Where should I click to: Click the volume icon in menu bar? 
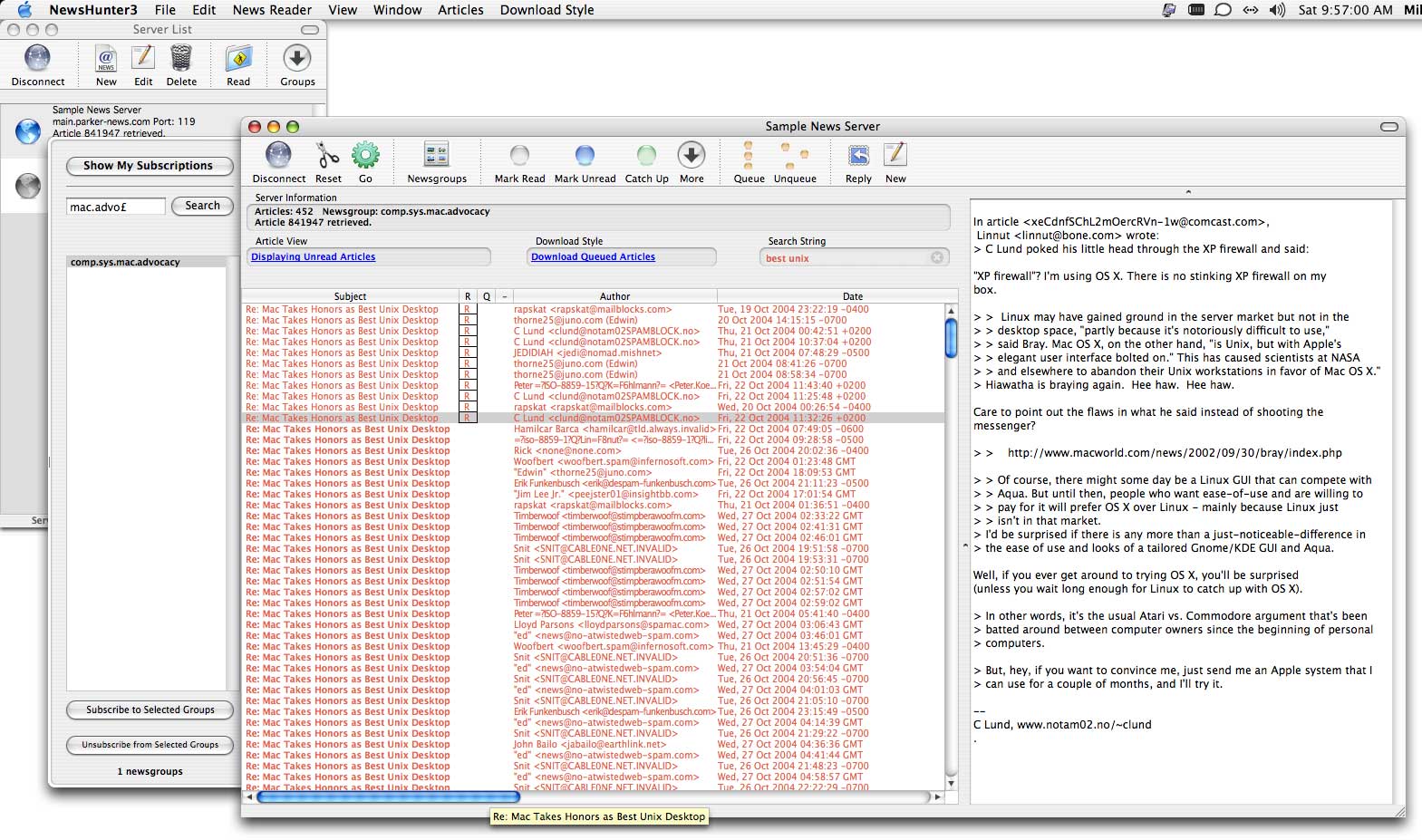[x=1277, y=10]
